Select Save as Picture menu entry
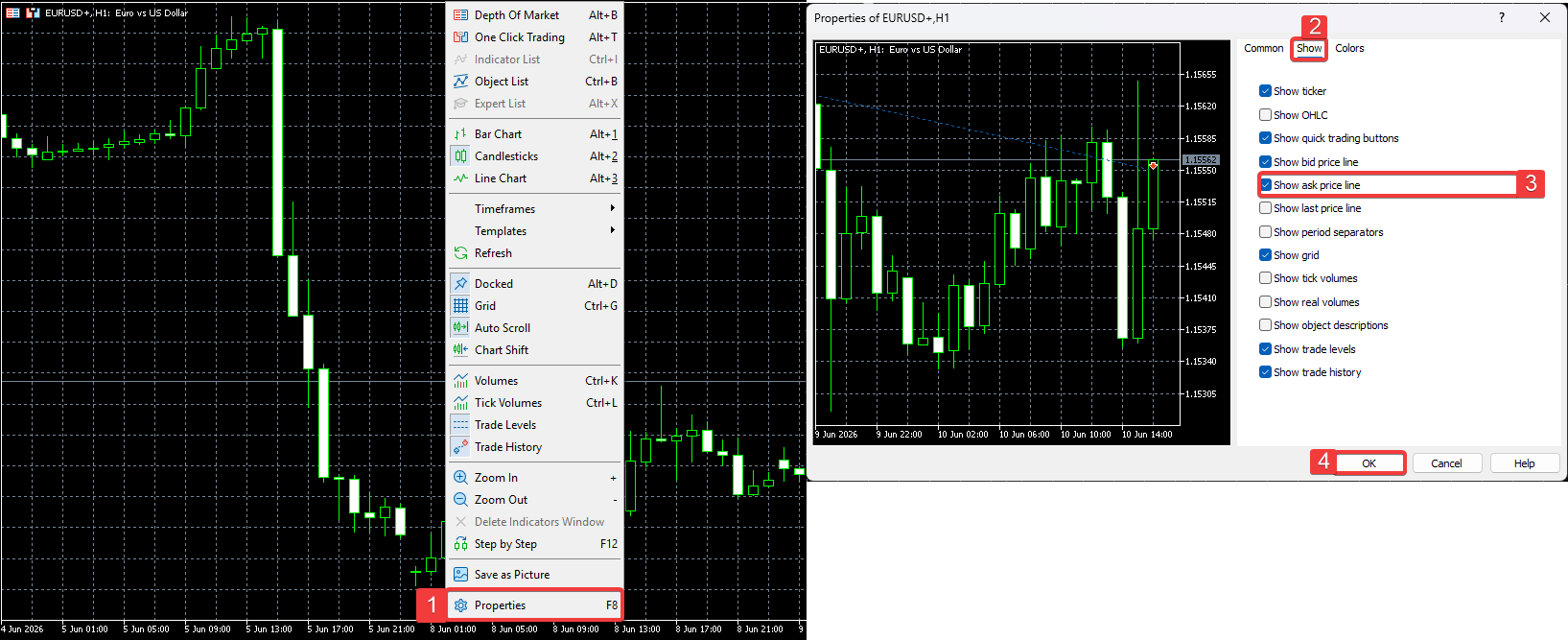Image resolution: width=1568 pixels, height=640 pixels. click(535, 575)
